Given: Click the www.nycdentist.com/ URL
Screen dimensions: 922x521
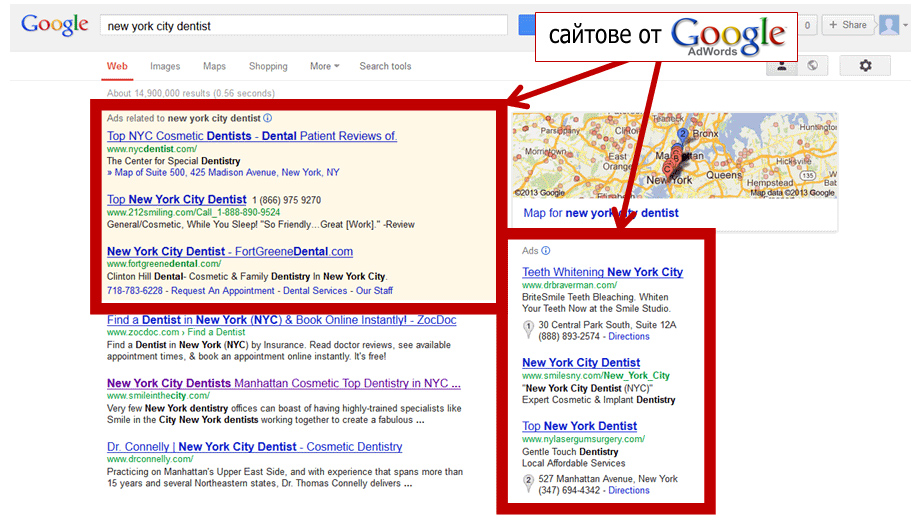Looking at the screenshot, I should pos(152,149).
